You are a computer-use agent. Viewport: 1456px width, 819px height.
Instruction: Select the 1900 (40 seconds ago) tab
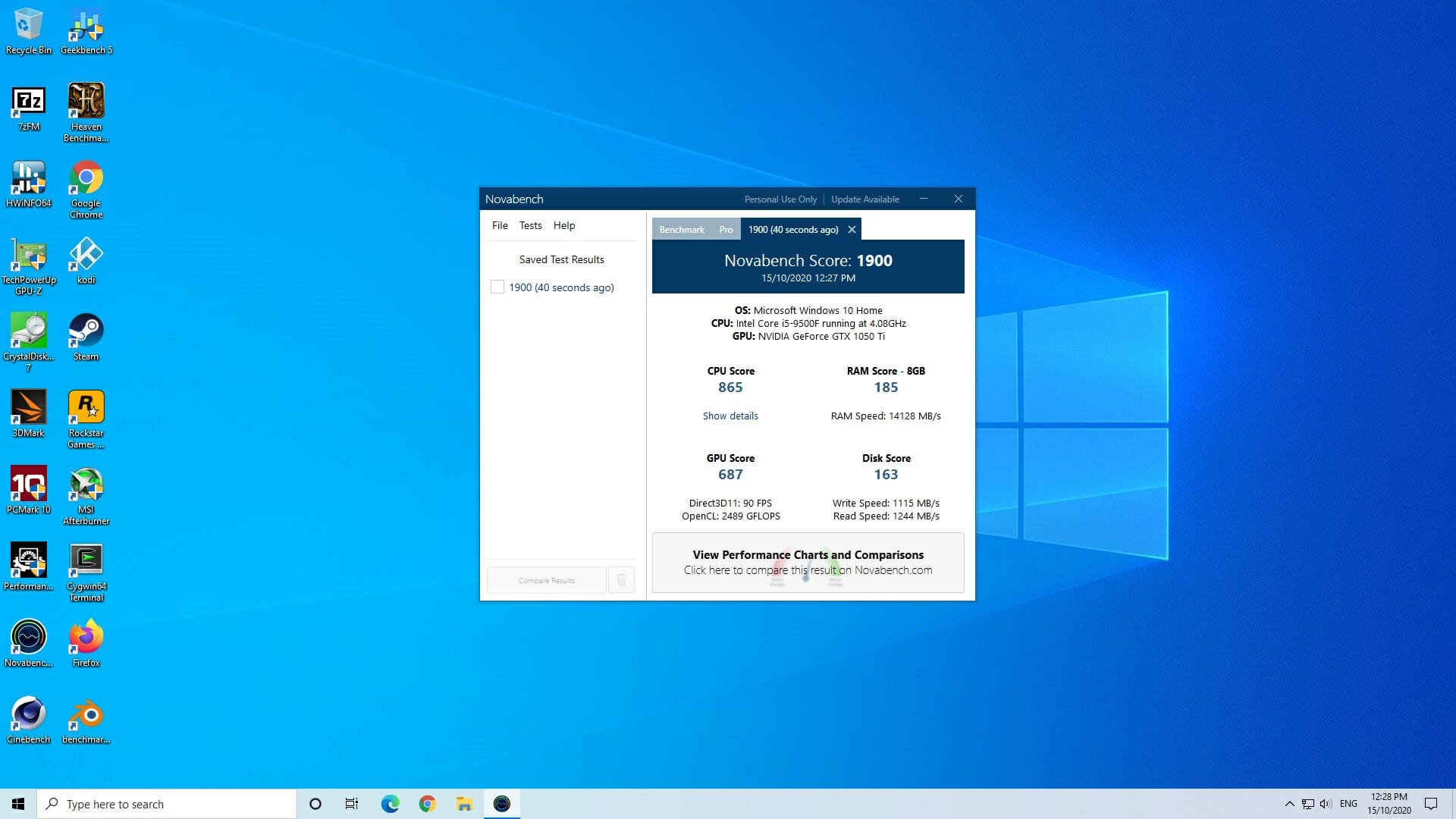tap(793, 229)
